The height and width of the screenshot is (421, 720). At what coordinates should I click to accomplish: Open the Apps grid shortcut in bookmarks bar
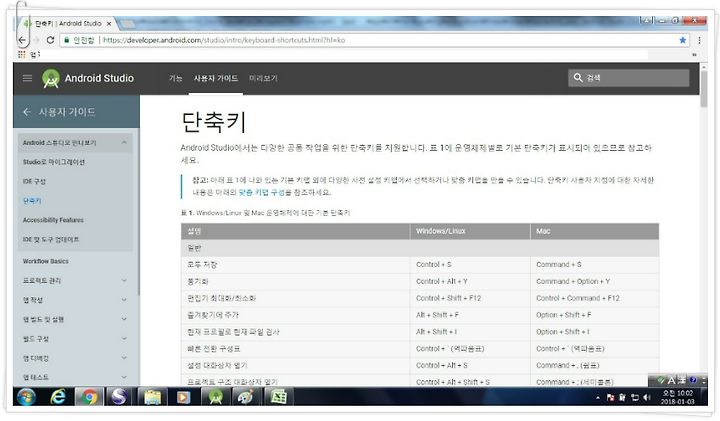pyautogui.click(x=22, y=55)
